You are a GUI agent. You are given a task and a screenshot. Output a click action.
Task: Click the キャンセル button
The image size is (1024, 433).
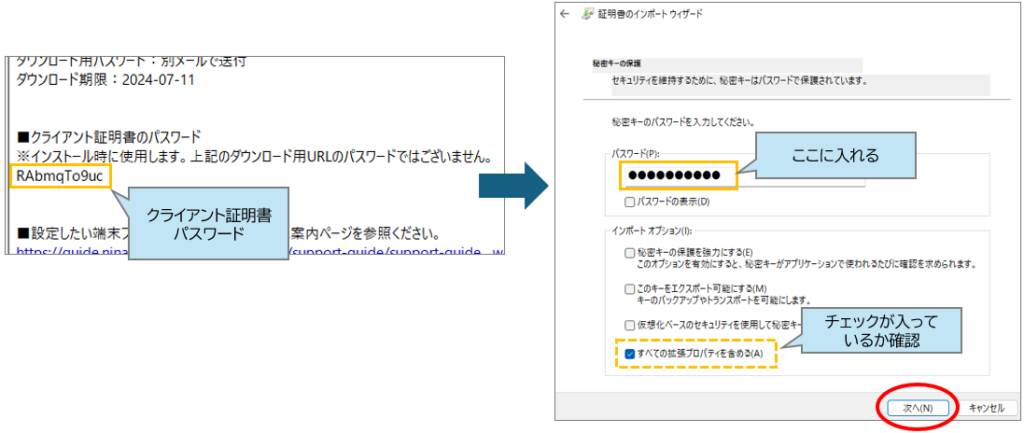pos(986,408)
